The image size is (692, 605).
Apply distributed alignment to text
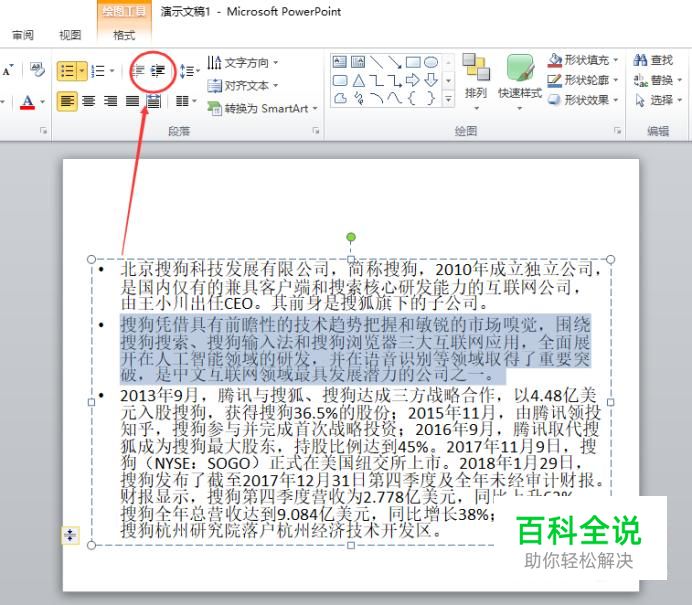point(153,101)
